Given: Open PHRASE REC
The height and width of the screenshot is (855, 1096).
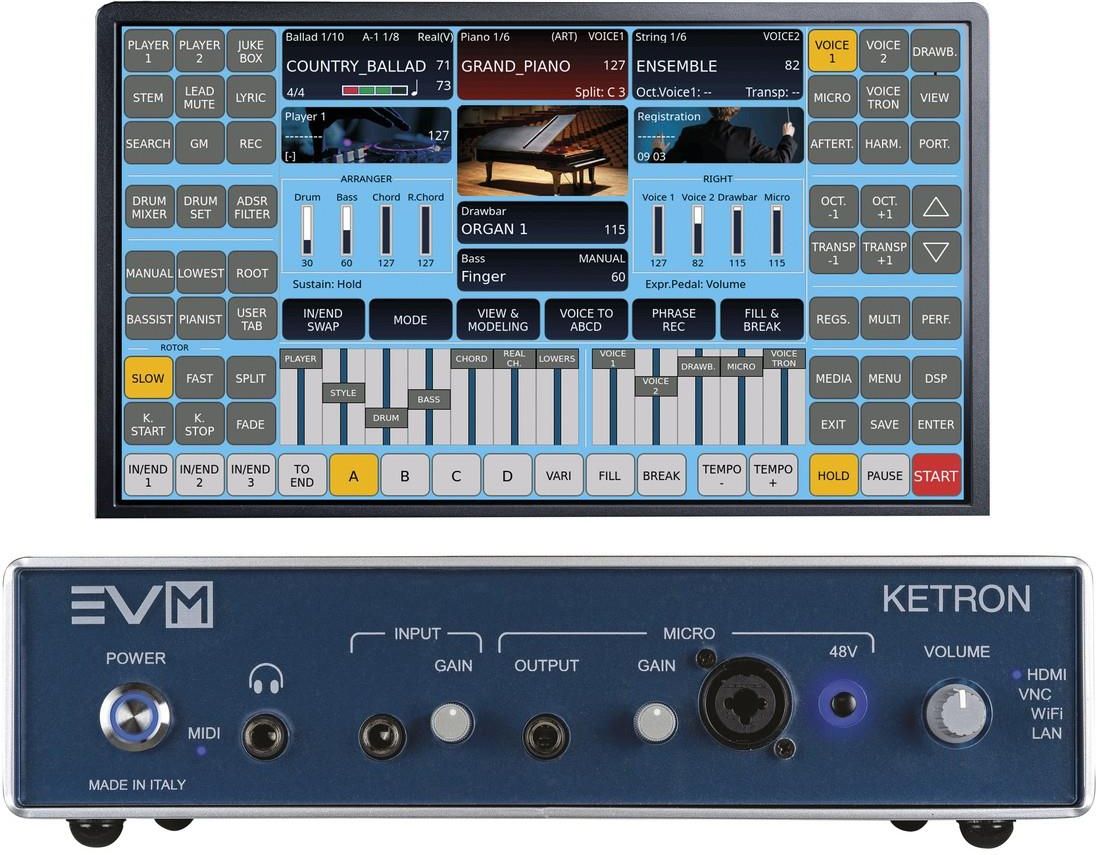Looking at the screenshot, I should coord(674,319).
